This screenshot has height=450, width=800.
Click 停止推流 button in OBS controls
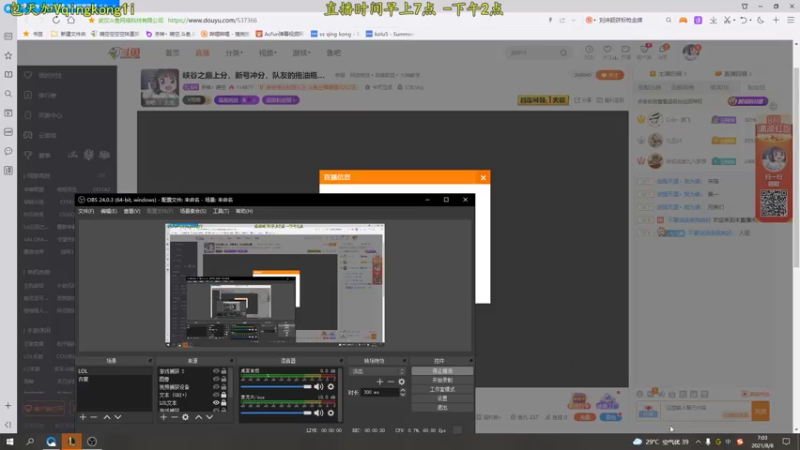click(x=442, y=371)
